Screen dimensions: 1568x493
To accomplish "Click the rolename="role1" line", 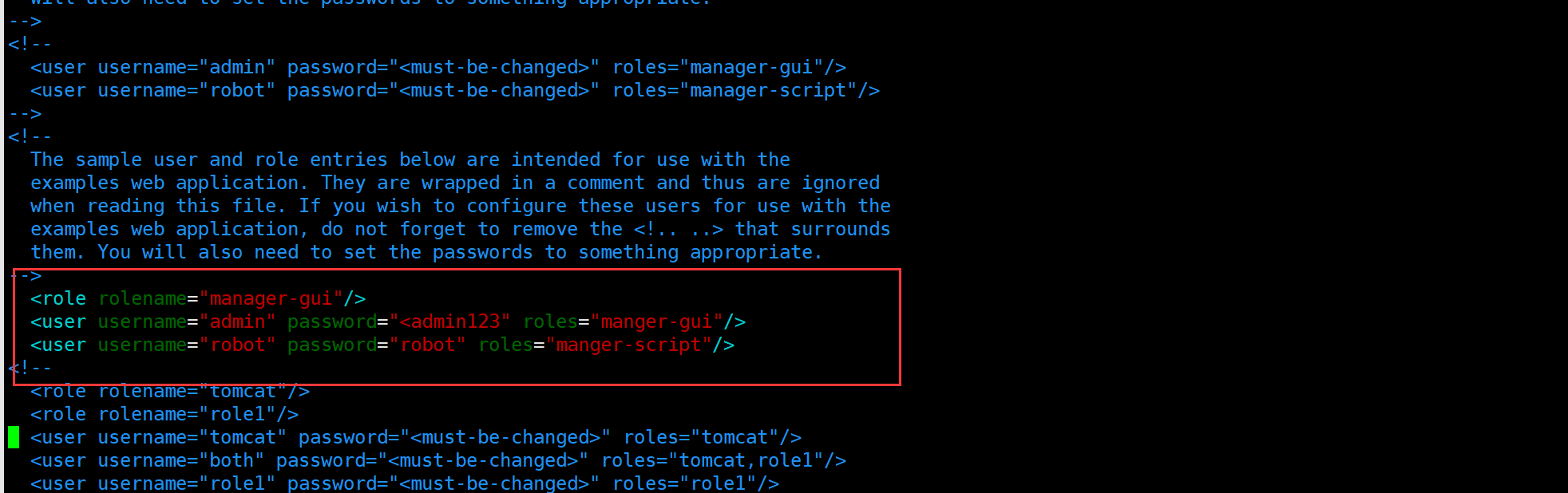I will pyautogui.click(x=164, y=414).
